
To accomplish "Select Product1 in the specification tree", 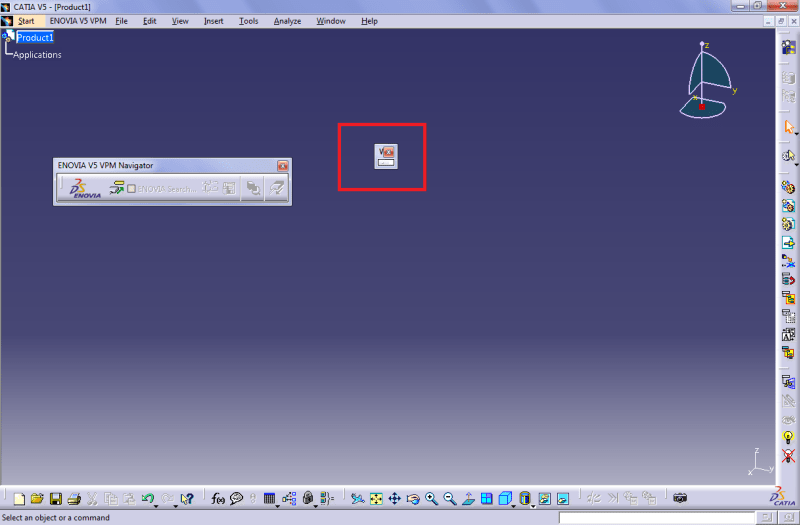I will [35, 37].
